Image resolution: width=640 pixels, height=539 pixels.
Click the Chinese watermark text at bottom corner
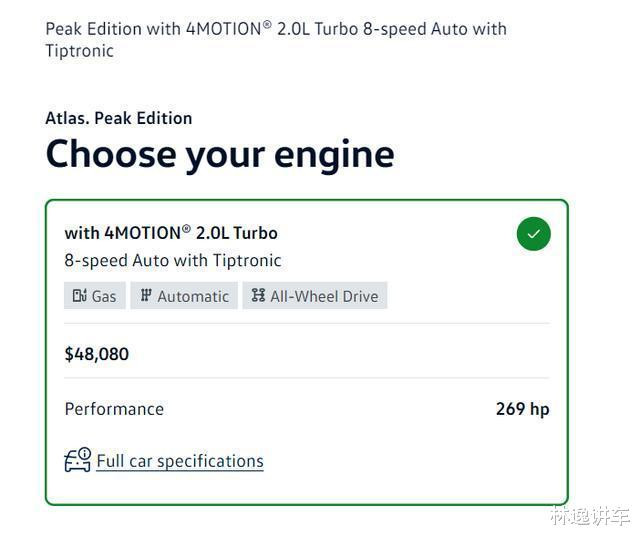click(x=590, y=516)
